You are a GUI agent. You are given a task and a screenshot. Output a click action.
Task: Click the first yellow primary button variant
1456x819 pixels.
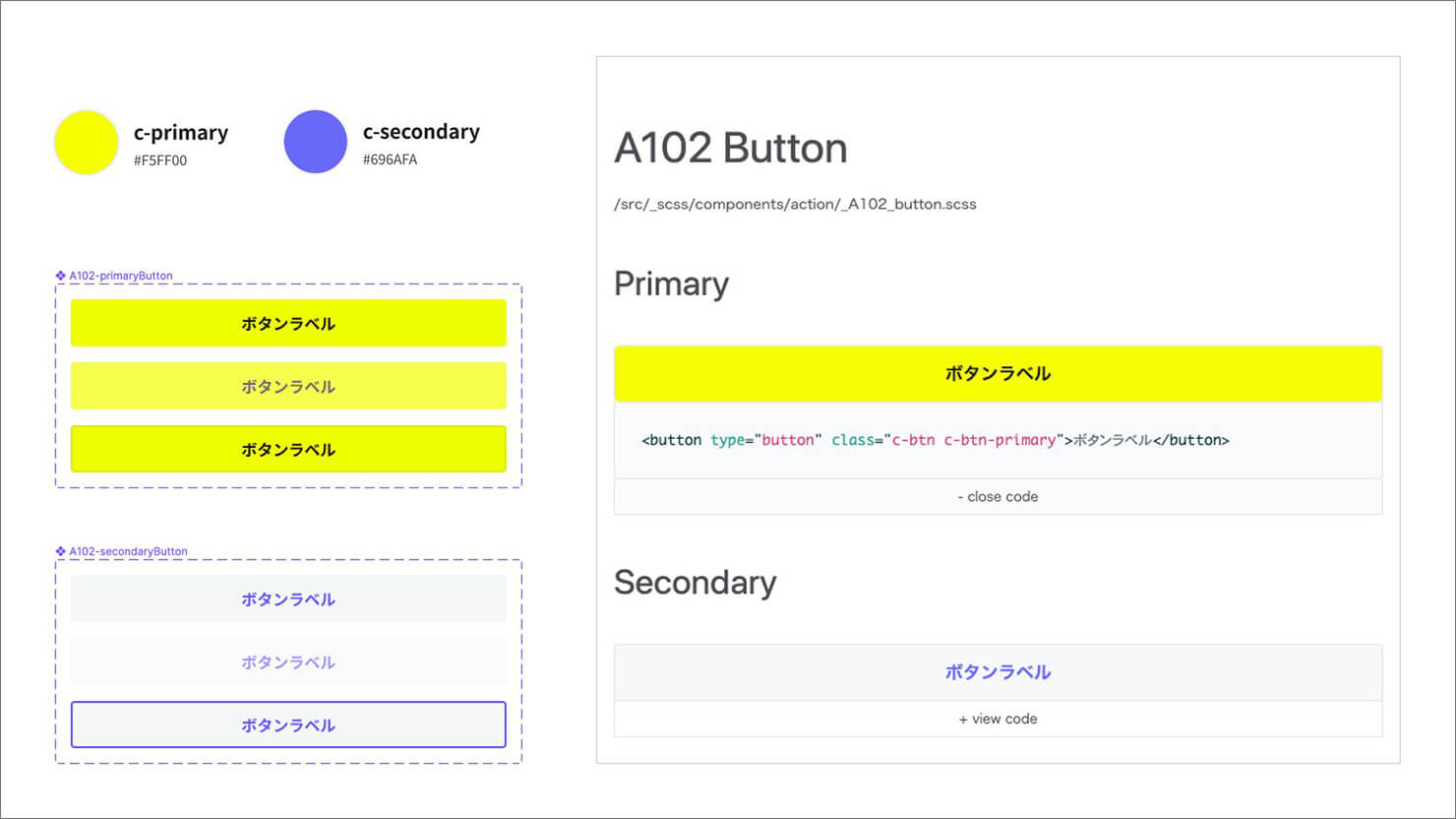288,323
